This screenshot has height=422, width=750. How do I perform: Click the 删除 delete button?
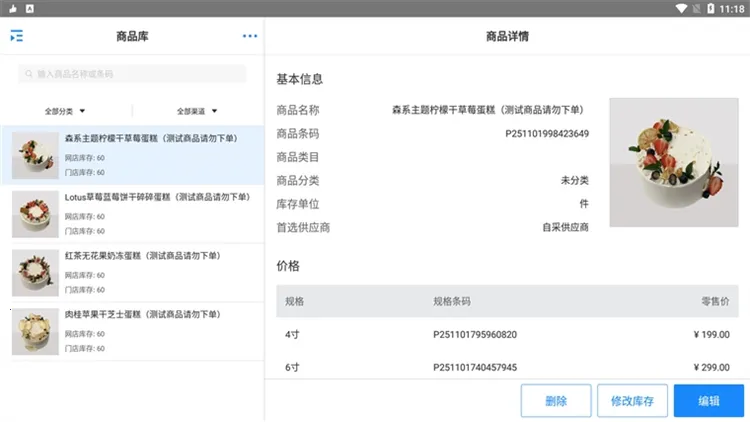click(x=556, y=400)
